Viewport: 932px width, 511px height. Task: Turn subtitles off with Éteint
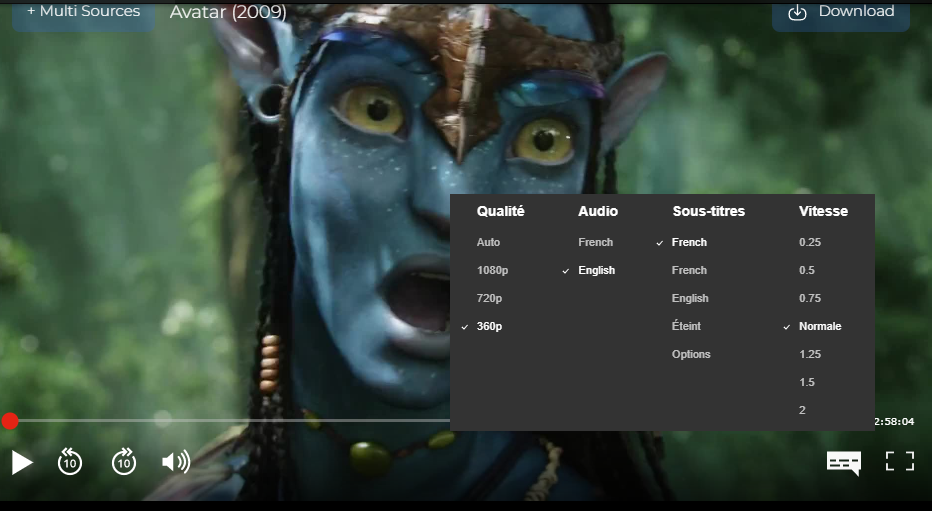click(x=686, y=326)
